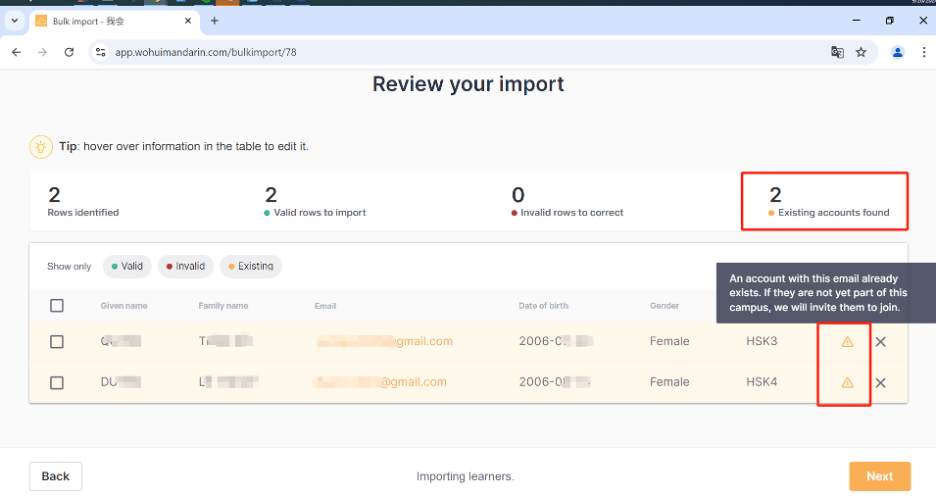Viewport: 936px width, 498px height.
Task: Toggle the select-all checkbox in the table header
Action: click(57, 306)
